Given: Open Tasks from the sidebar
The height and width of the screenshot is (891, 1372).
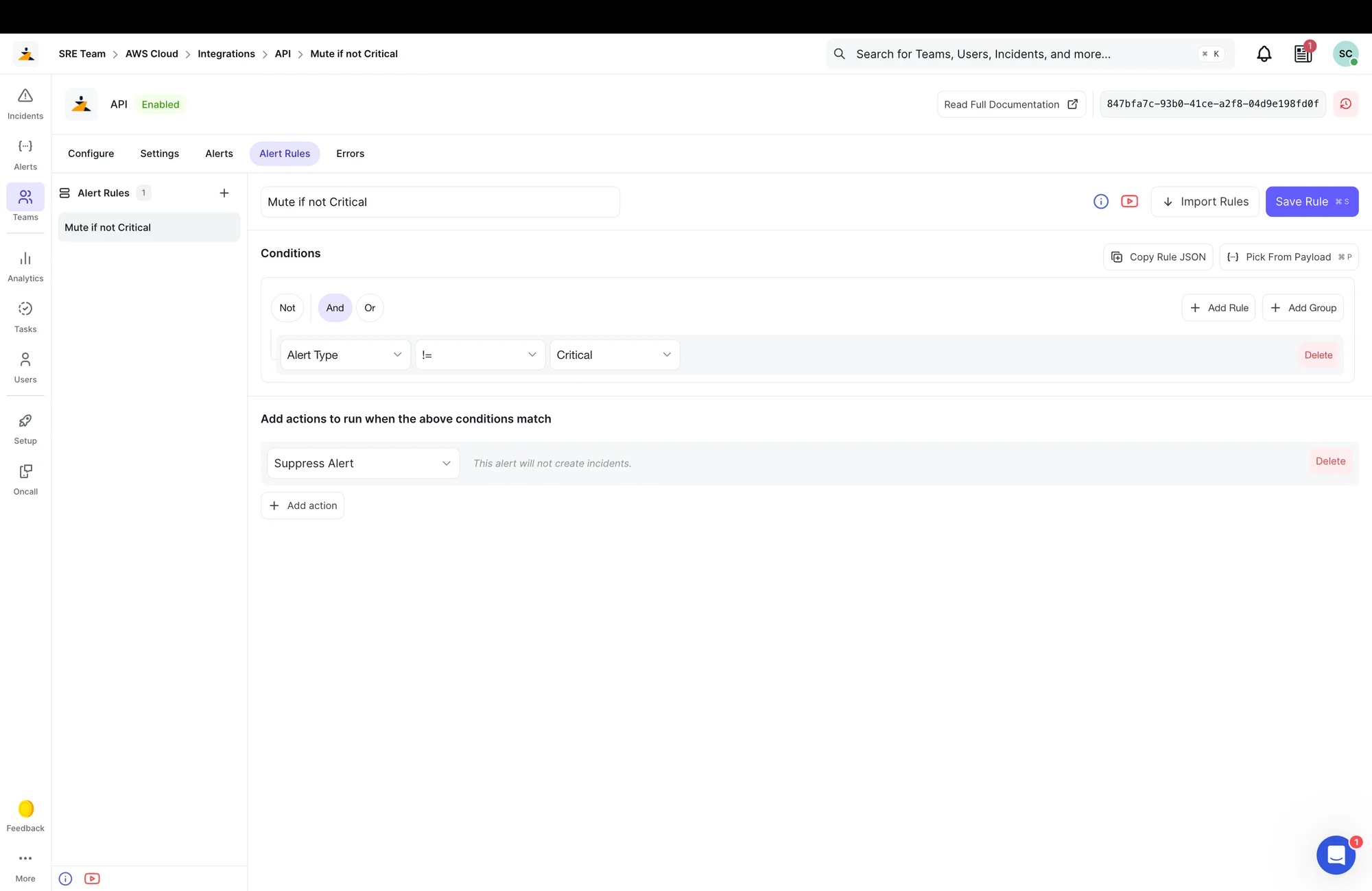Looking at the screenshot, I should (25, 317).
